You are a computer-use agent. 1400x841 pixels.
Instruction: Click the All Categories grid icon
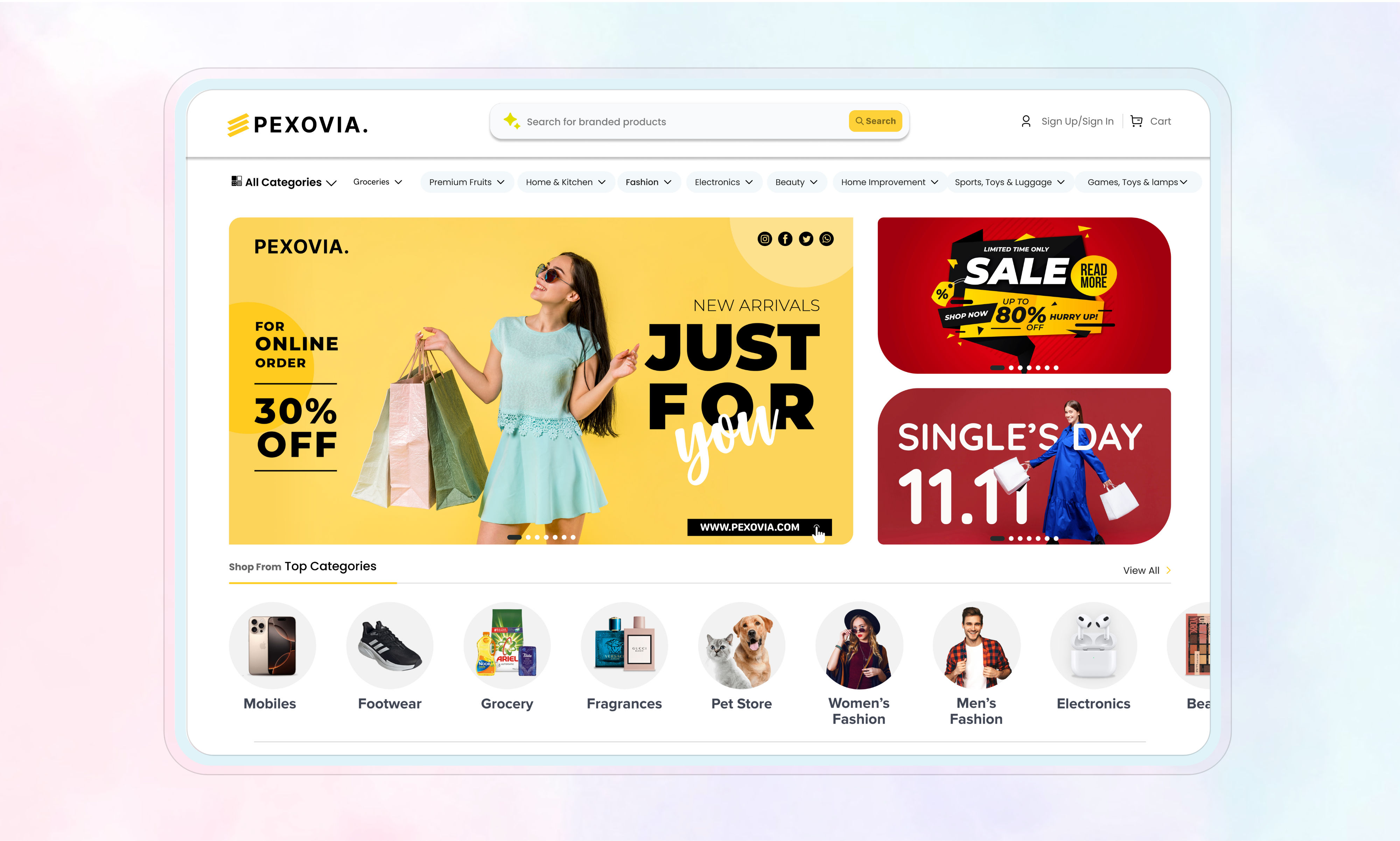pos(236,181)
